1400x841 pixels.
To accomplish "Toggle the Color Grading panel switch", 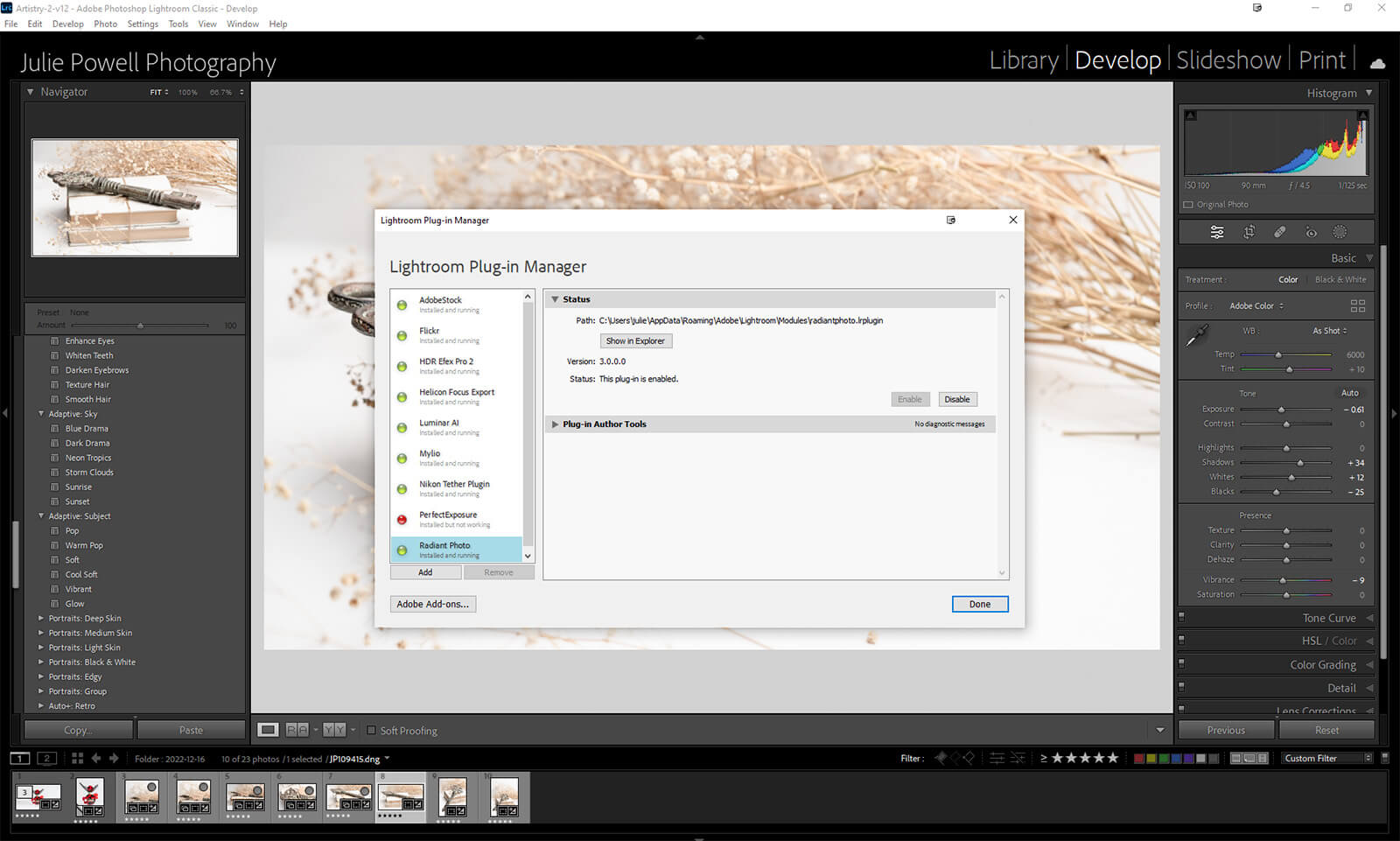I will 1181,663.
